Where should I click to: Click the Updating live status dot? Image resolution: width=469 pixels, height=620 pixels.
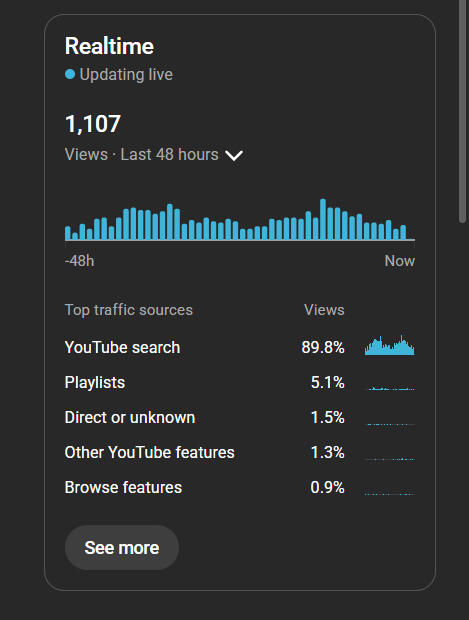point(70,74)
